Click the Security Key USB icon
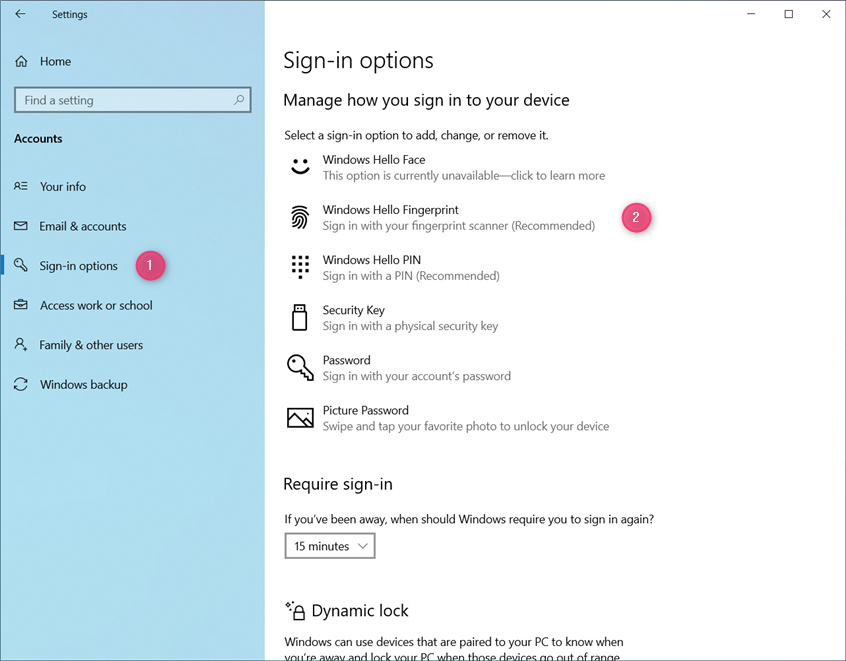This screenshot has height=661, width=846. 299,317
